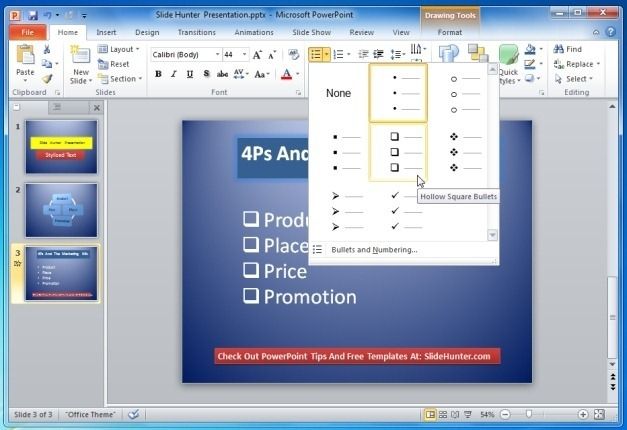Open the File tab
This screenshot has height=430, width=627.
[28, 32]
